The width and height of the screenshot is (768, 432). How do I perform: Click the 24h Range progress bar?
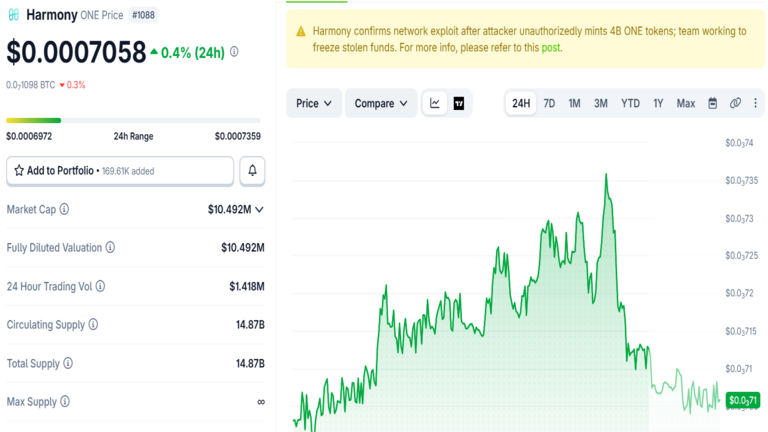[133, 120]
